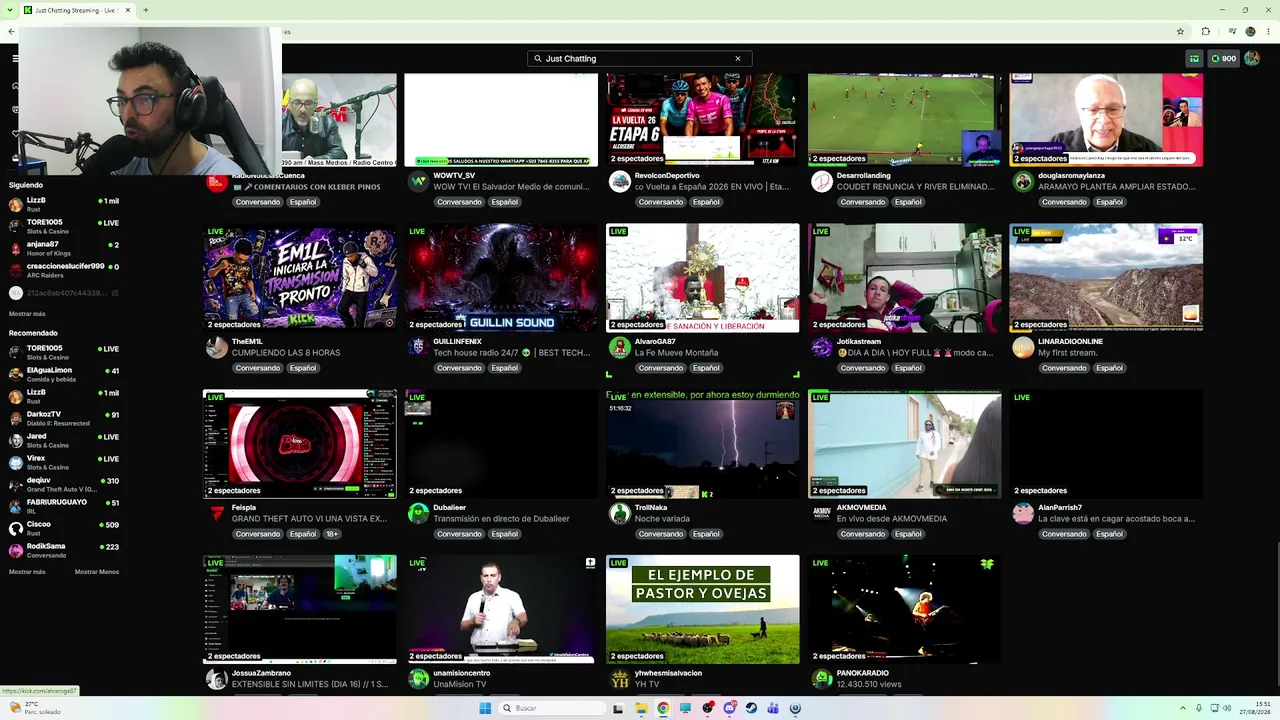The height and width of the screenshot is (720, 1280).
Task: Click the Felspla channel avatar
Action: point(217,513)
